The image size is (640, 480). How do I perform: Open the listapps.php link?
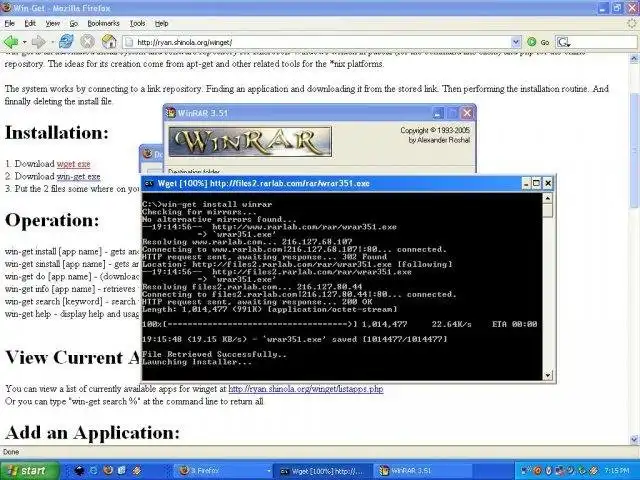[306, 389]
